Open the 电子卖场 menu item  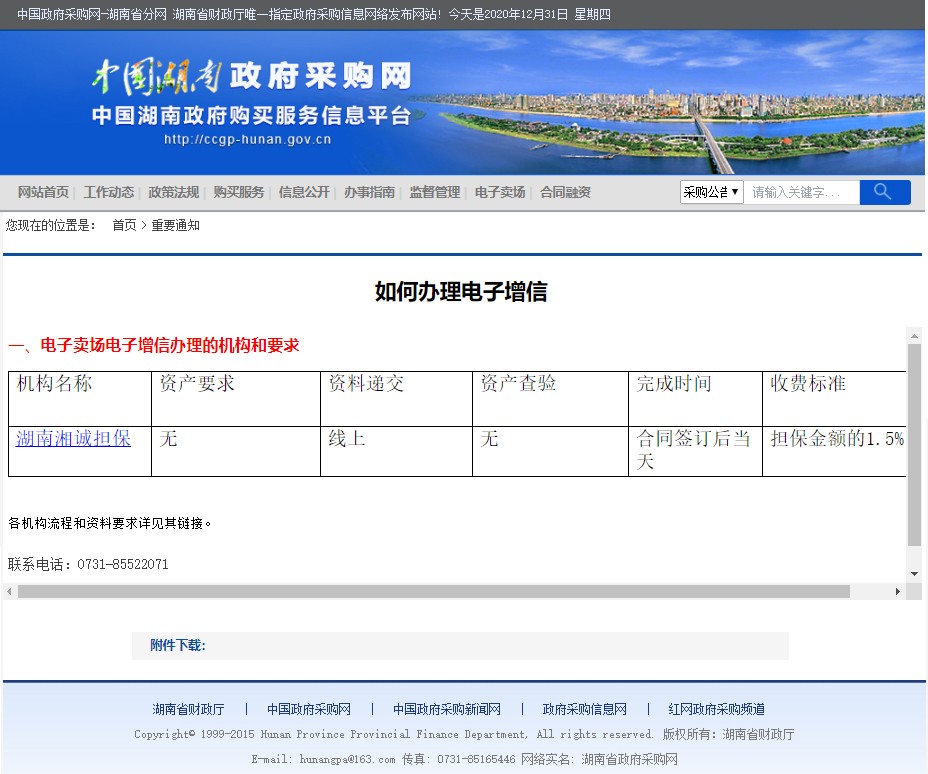[499, 192]
